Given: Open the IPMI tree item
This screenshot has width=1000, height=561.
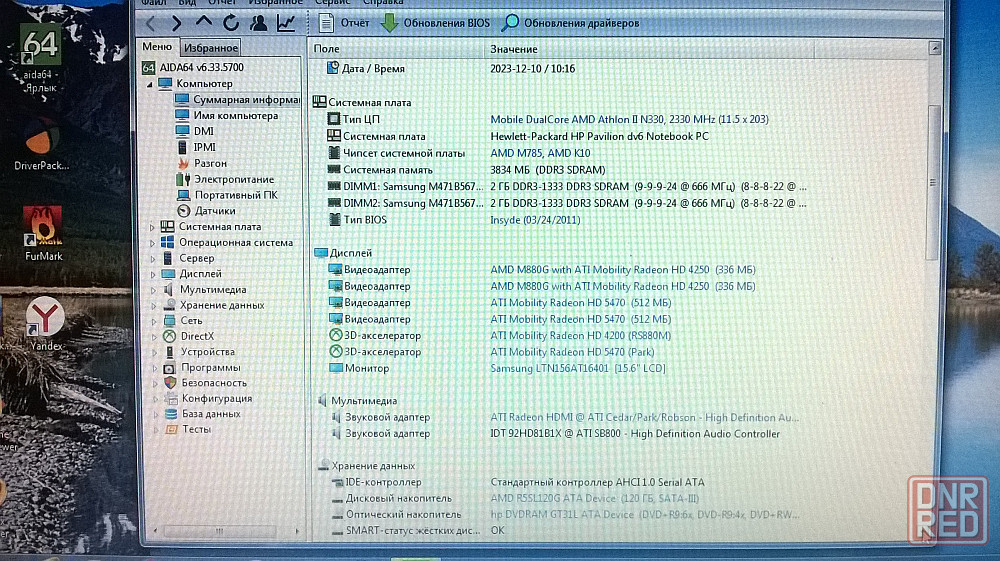Looking at the screenshot, I should point(196,147).
